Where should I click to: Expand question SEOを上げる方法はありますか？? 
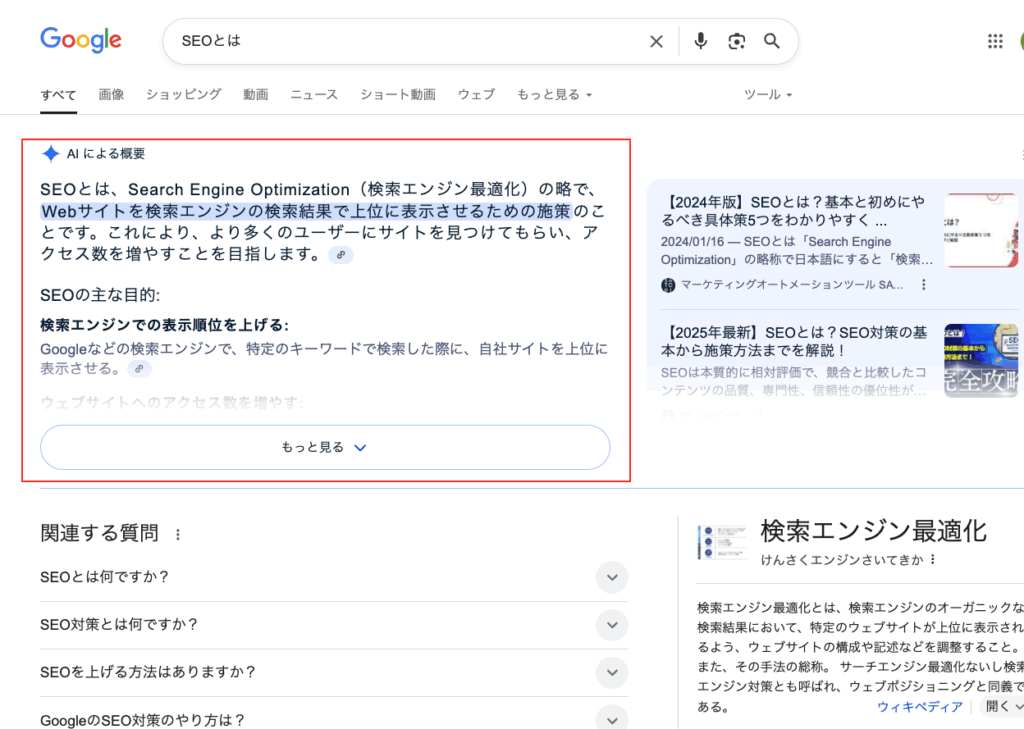[334, 672]
